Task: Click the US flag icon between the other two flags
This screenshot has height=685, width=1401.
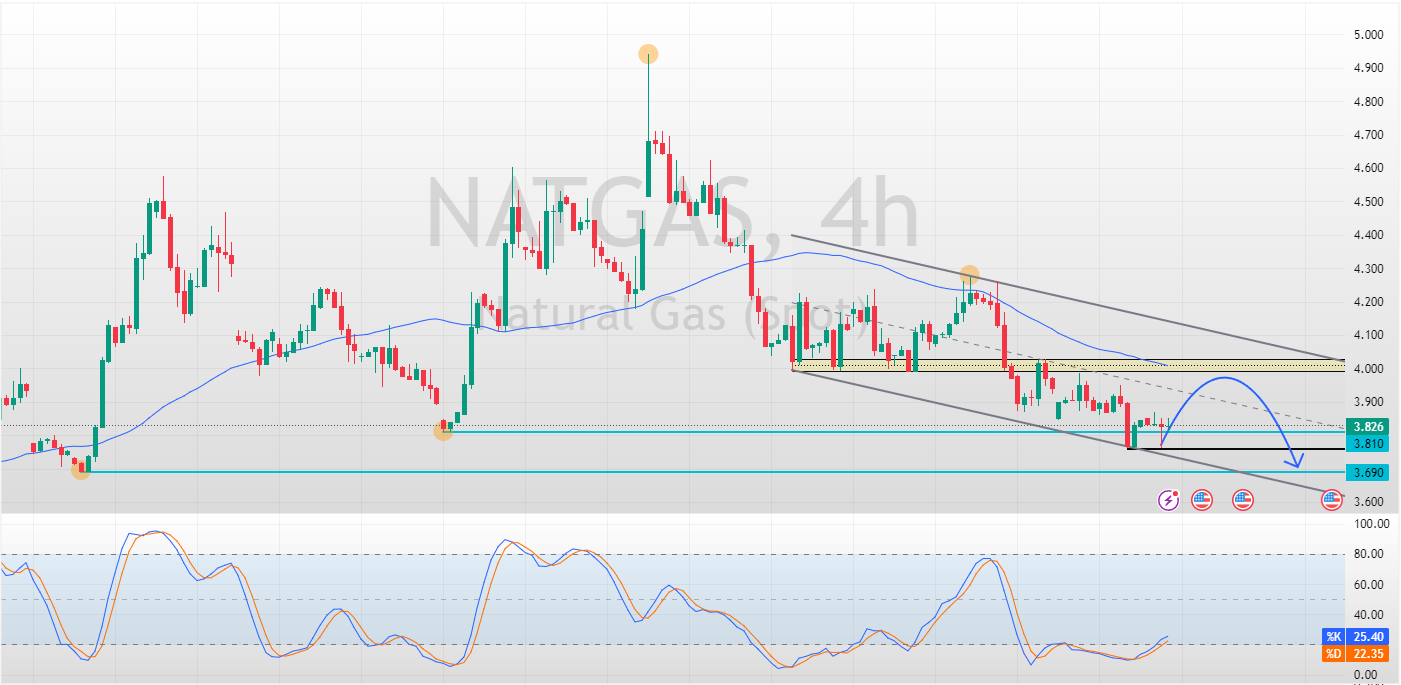Action: point(1243,499)
